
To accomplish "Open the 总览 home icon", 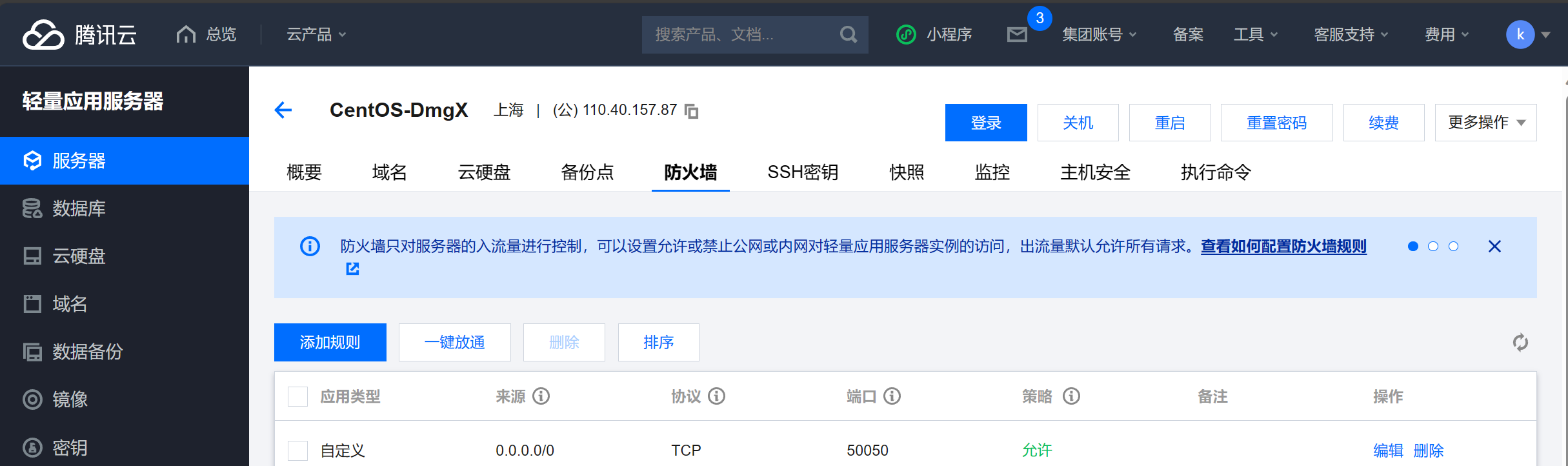I will point(186,34).
